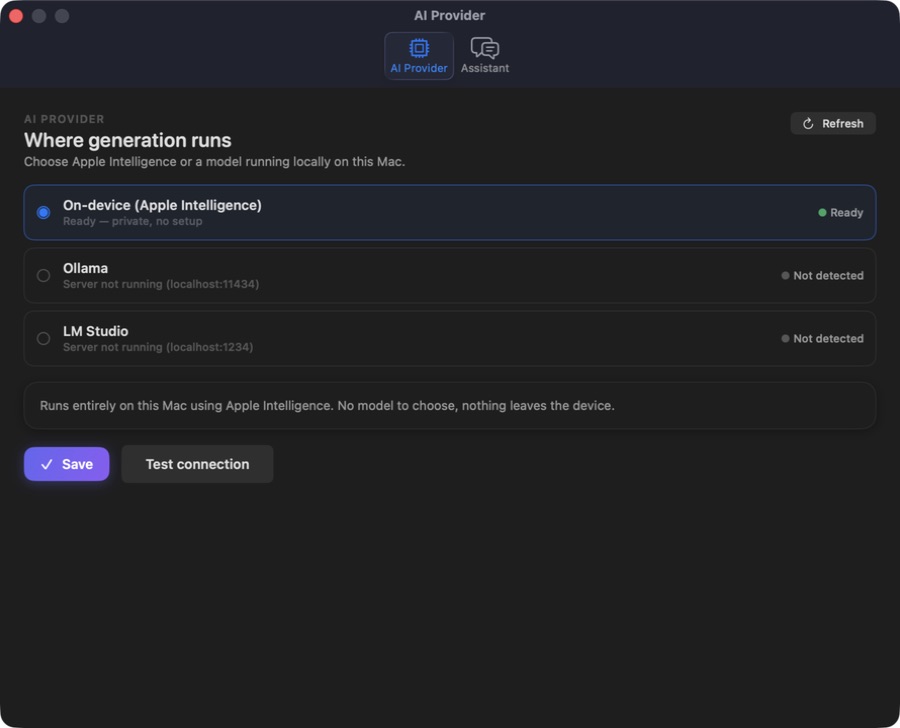Click the window title "AI Provider"

(x=449, y=16)
